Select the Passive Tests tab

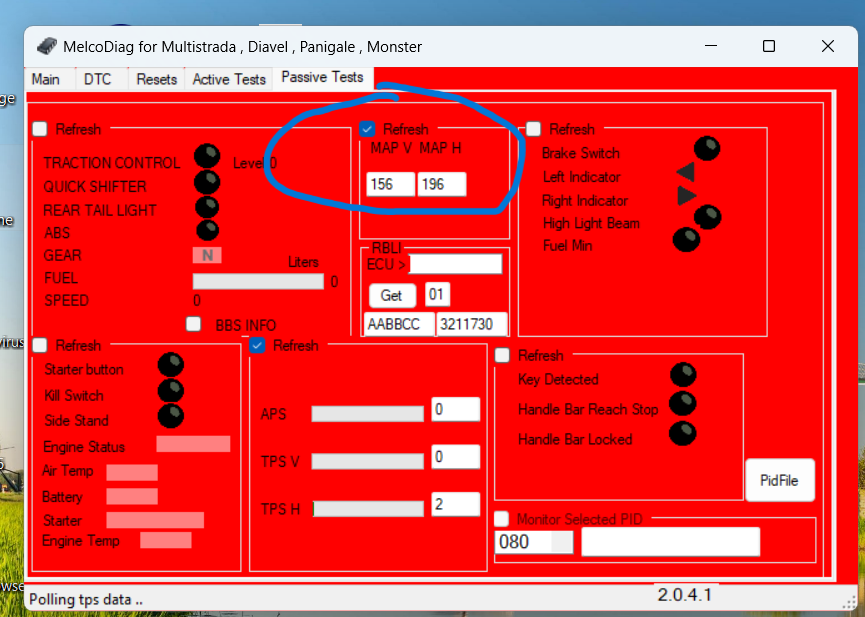322,77
